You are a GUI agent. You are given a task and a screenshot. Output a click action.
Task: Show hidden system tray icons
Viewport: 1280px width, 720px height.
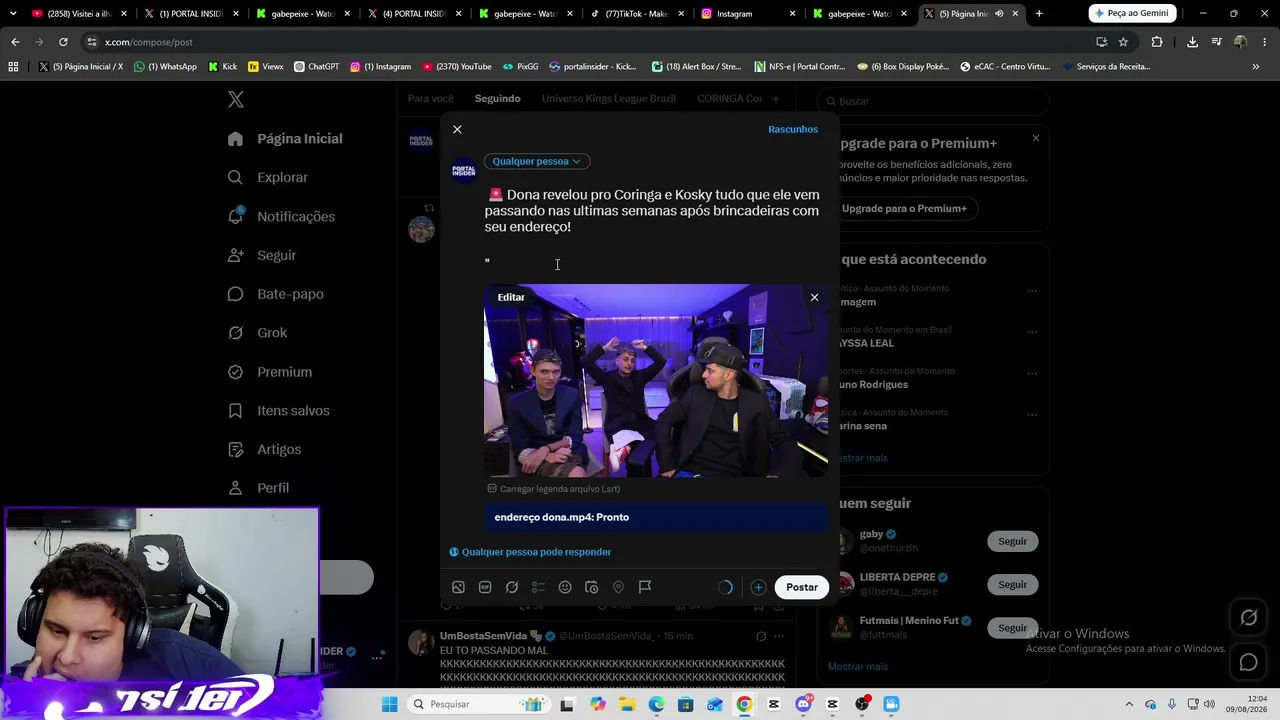1129,704
